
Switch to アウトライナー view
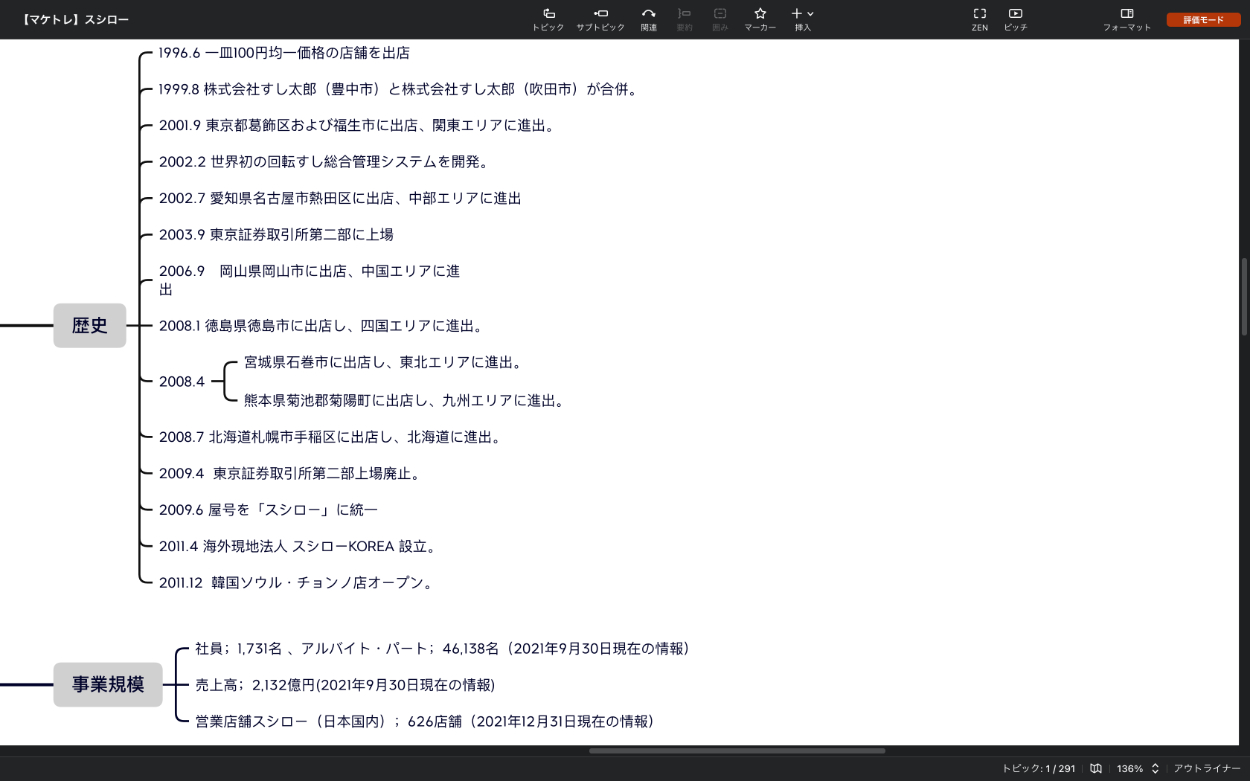[x=1207, y=768]
